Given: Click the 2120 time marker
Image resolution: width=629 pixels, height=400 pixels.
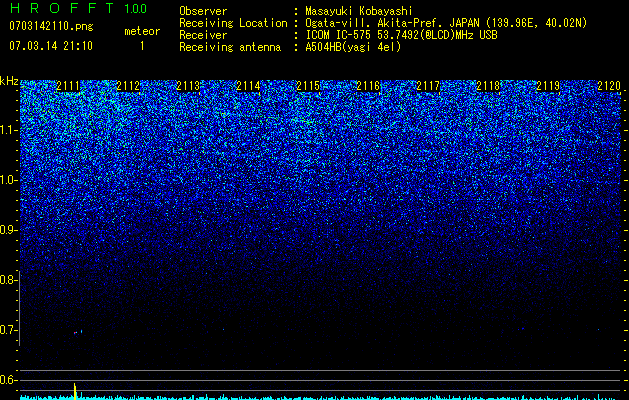Looking at the screenshot, I should 609,86.
